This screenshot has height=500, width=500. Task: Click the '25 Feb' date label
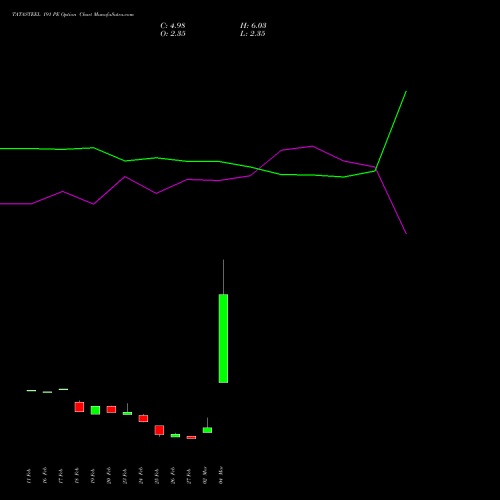[x=157, y=476]
